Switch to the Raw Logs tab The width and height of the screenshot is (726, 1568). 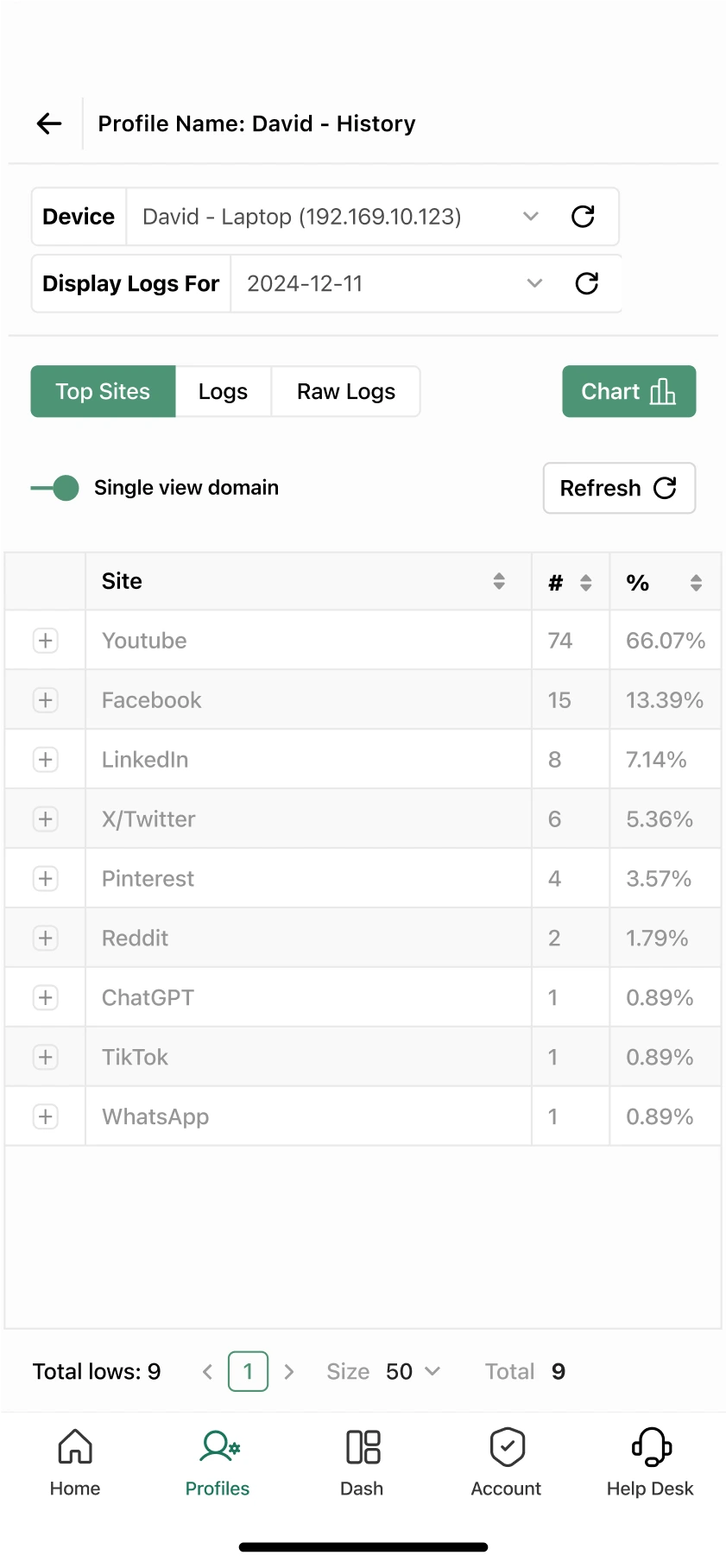click(x=346, y=392)
